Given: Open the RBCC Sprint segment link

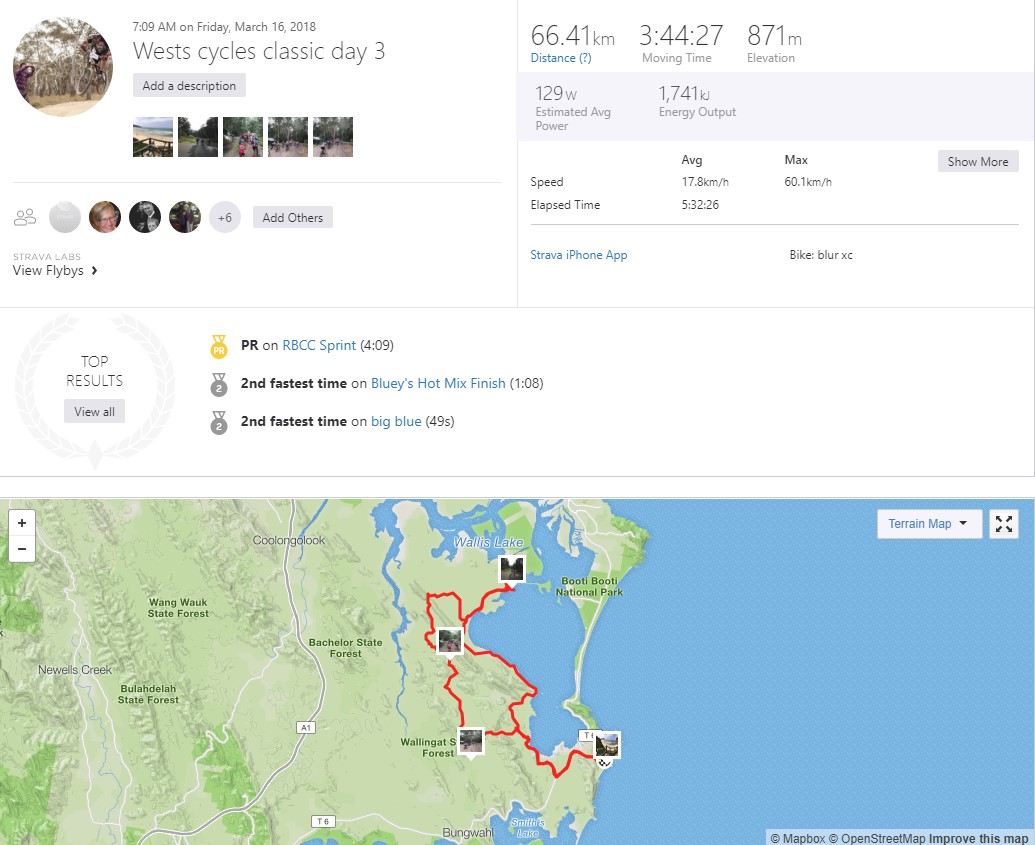Looking at the screenshot, I should [319, 346].
